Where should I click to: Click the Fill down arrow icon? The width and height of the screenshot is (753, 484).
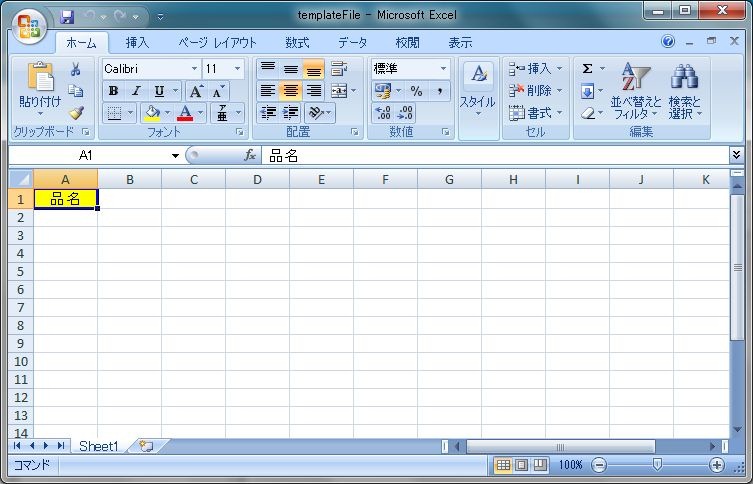(587, 91)
